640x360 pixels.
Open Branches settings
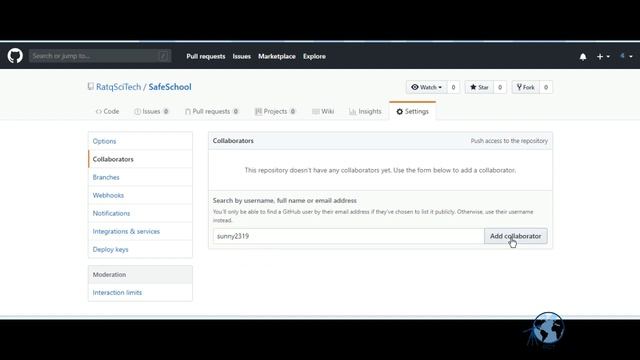[140, 177]
